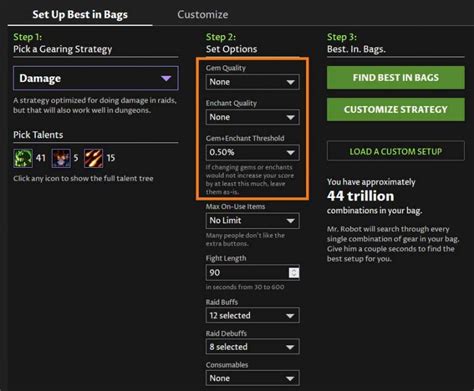This screenshot has width=474, height=391.
Task: Click the Fight Length spinner arrows
Action: coord(294,273)
